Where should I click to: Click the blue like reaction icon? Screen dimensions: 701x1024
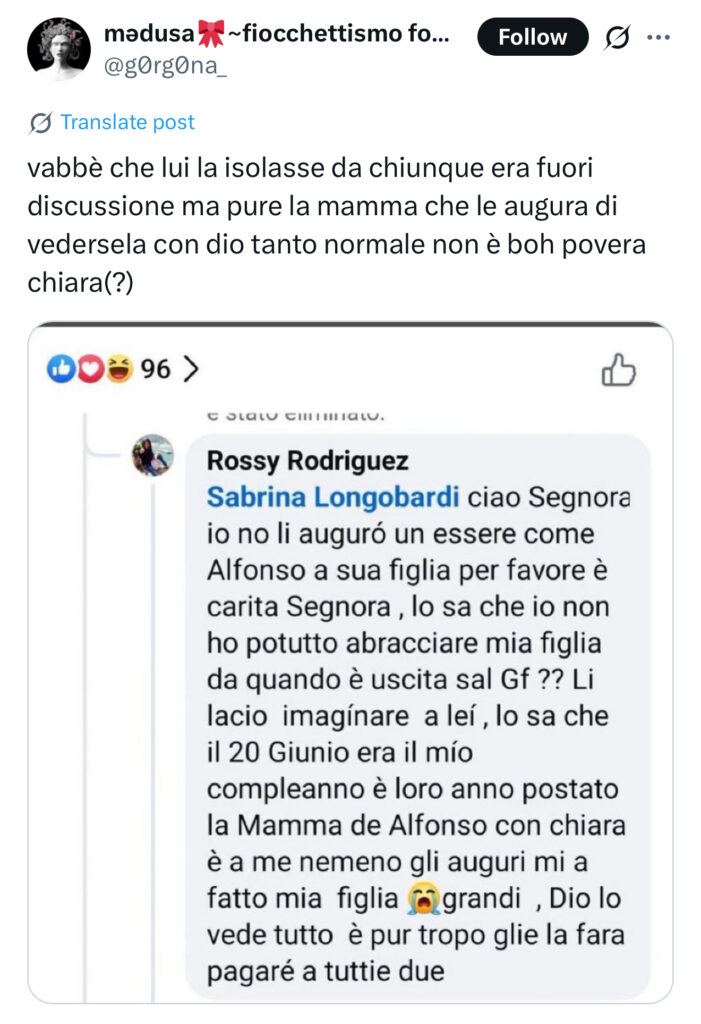pos(61,370)
